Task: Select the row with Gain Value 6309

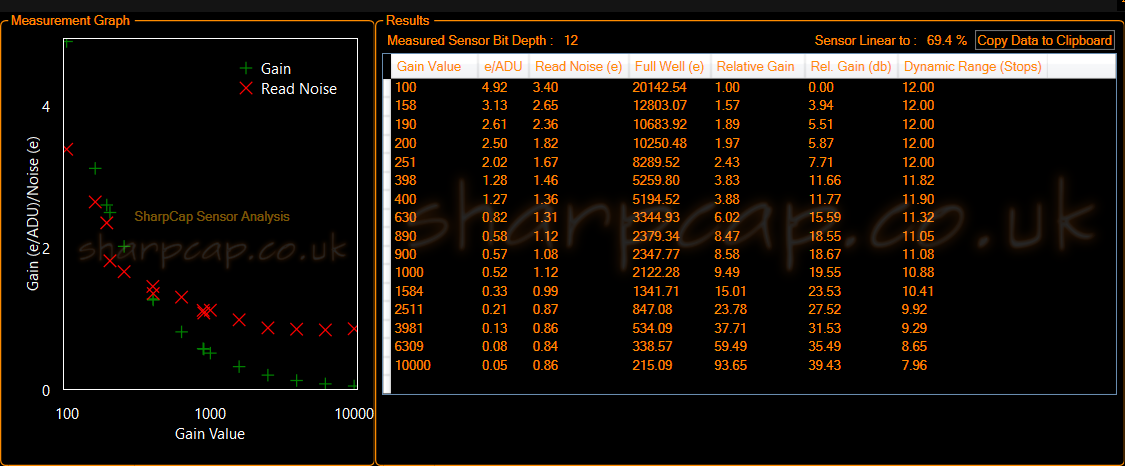Action: (x=753, y=347)
